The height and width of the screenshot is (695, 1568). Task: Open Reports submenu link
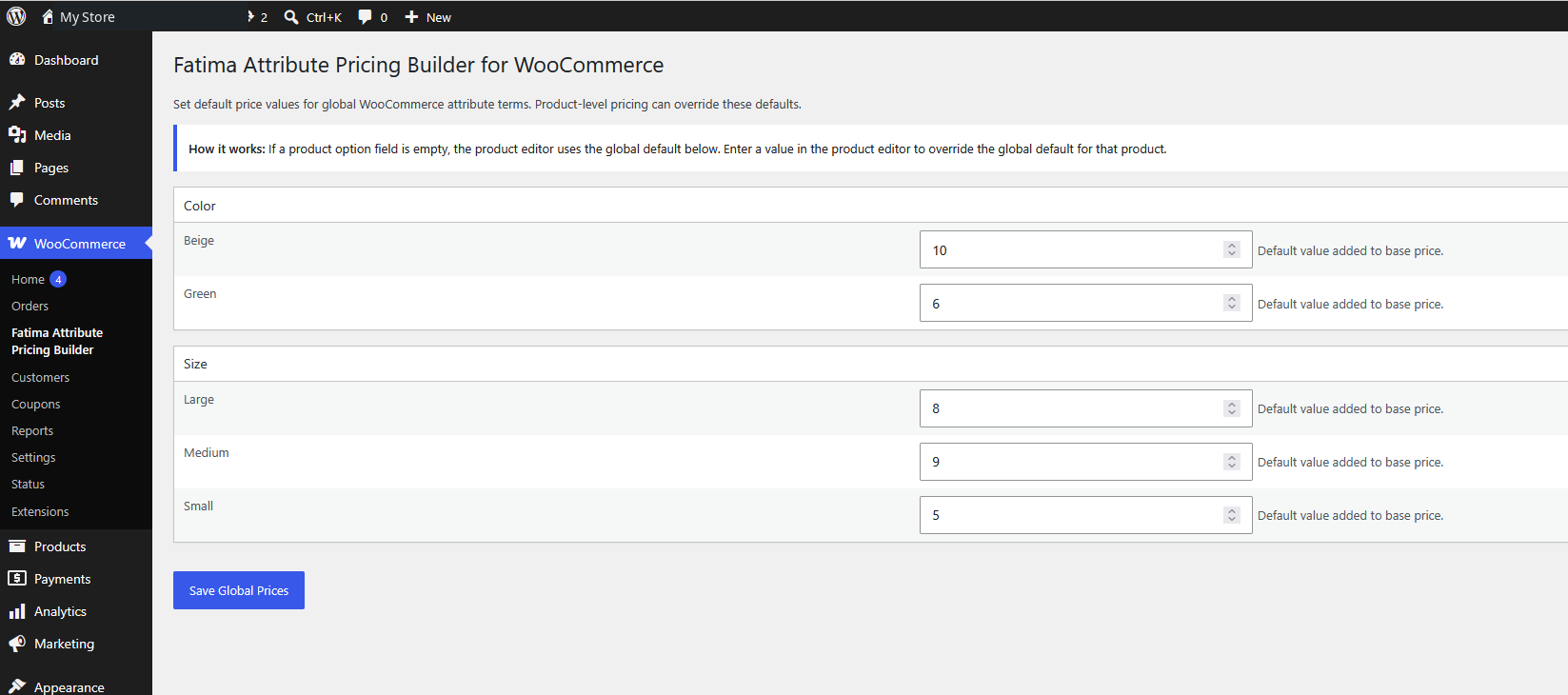click(x=32, y=430)
